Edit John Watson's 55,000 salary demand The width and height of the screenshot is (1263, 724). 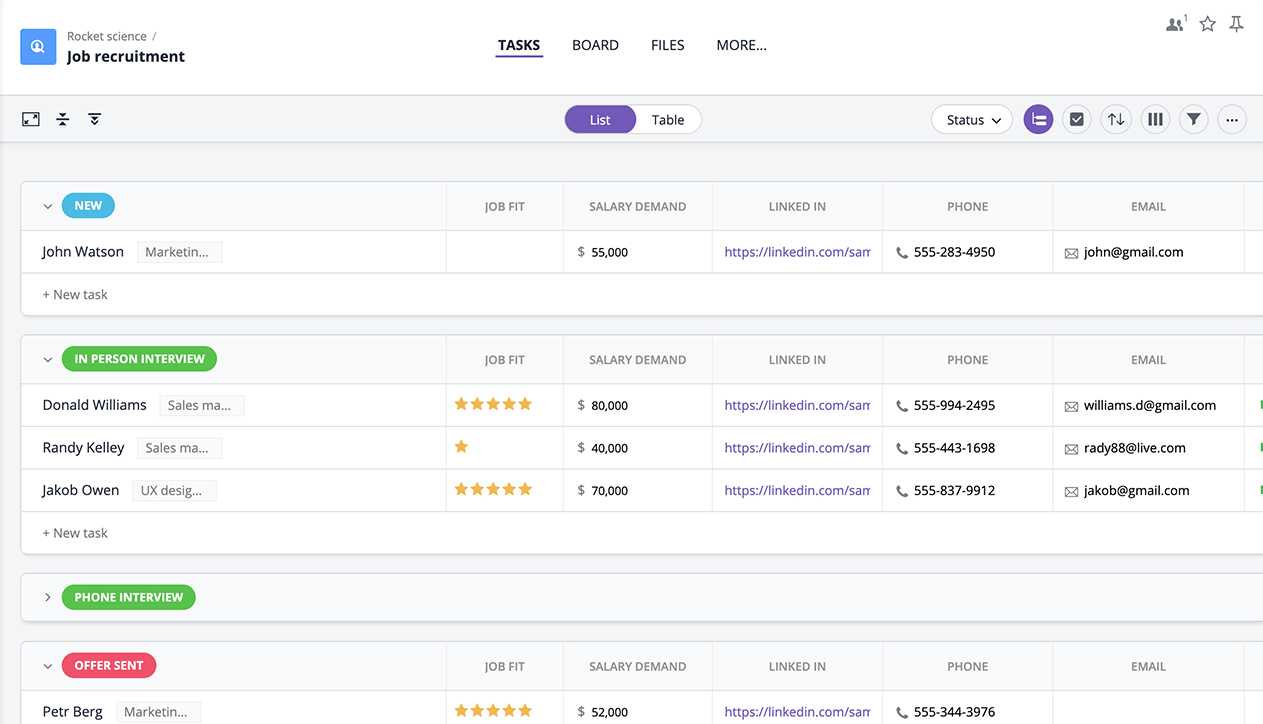[x=609, y=253]
